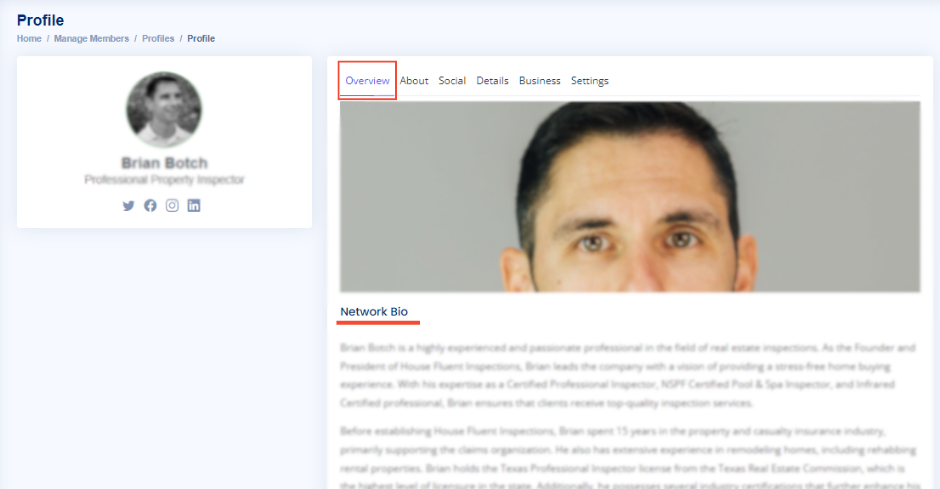Go to the Details tab
The height and width of the screenshot is (489, 940).
tap(492, 81)
